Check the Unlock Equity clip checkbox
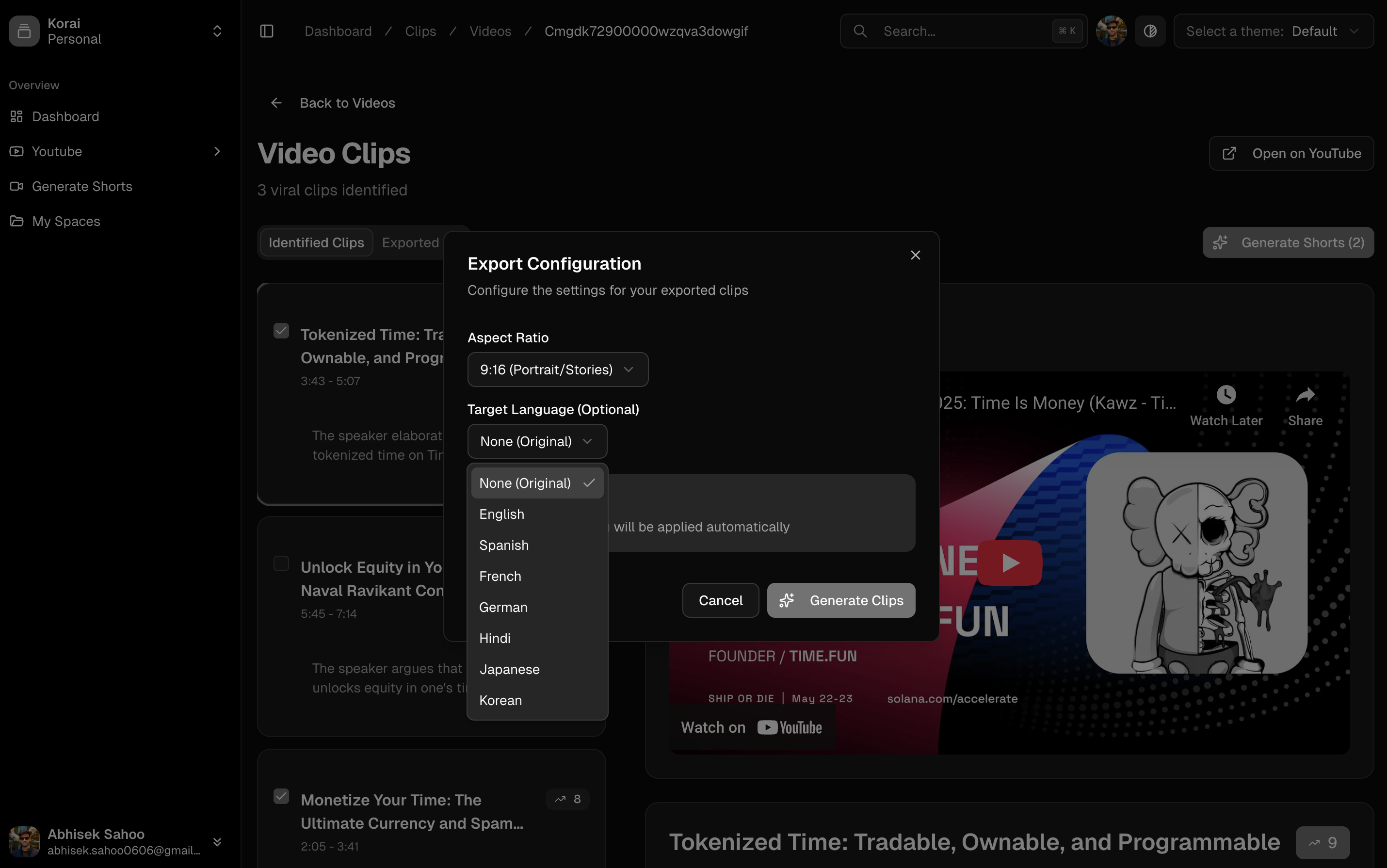Screen dimensions: 1387x868 [x=281, y=564]
